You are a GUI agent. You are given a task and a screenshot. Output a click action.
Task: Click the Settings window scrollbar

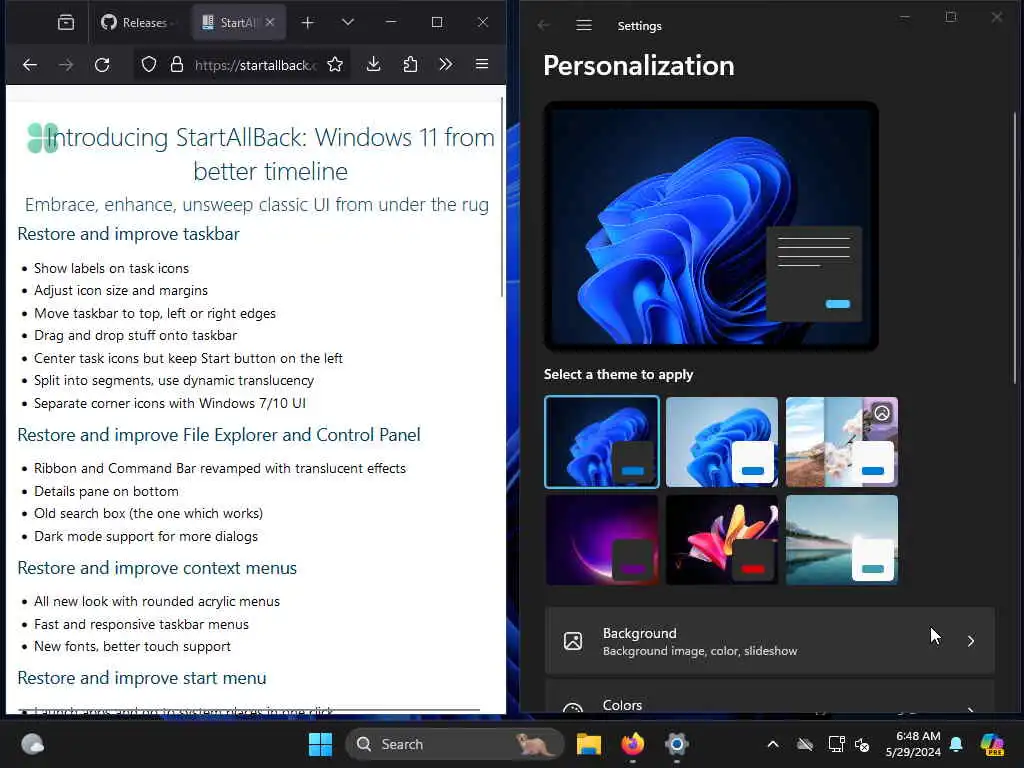click(1015, 248)
